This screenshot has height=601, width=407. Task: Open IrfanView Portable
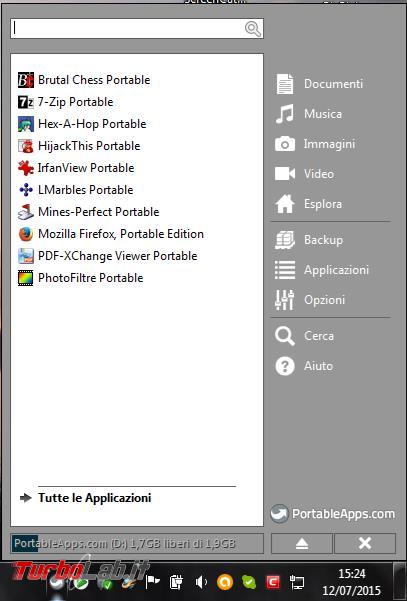(76, 168)
